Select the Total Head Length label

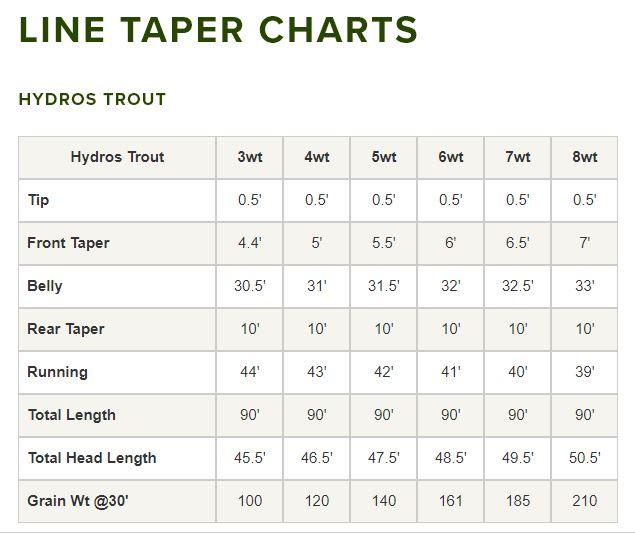[92, 458]
